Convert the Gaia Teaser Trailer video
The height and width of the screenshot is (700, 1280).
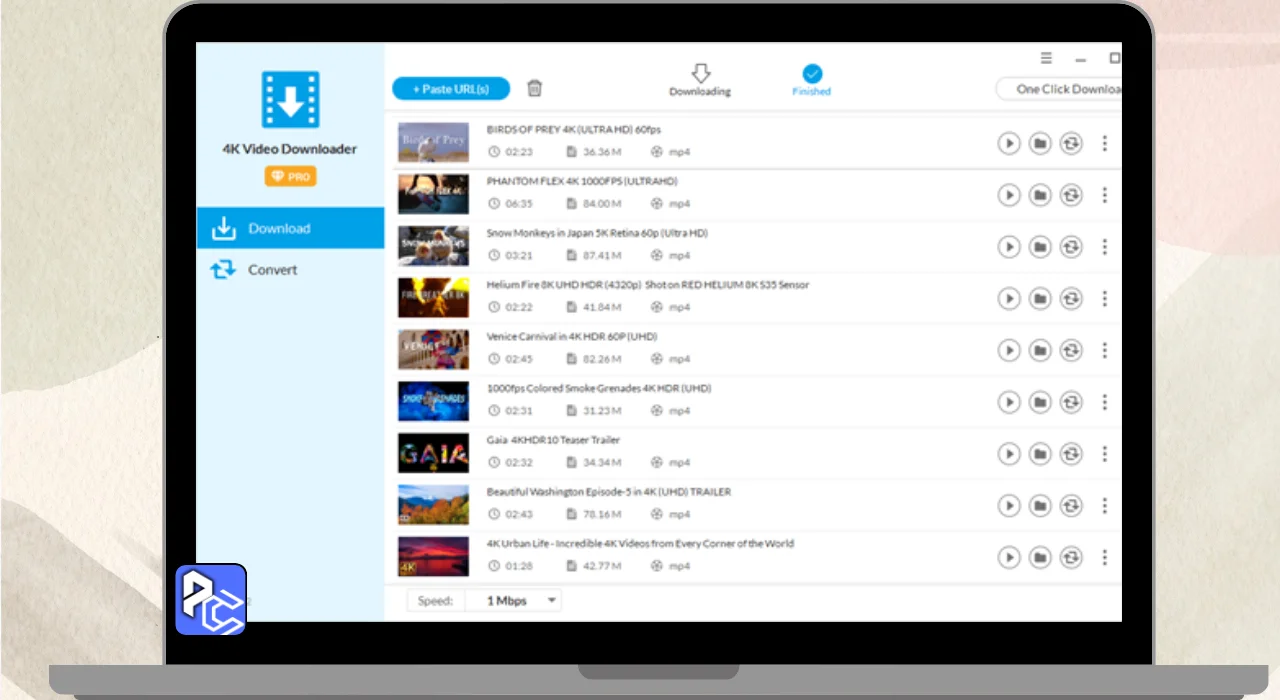(1071, 454)
